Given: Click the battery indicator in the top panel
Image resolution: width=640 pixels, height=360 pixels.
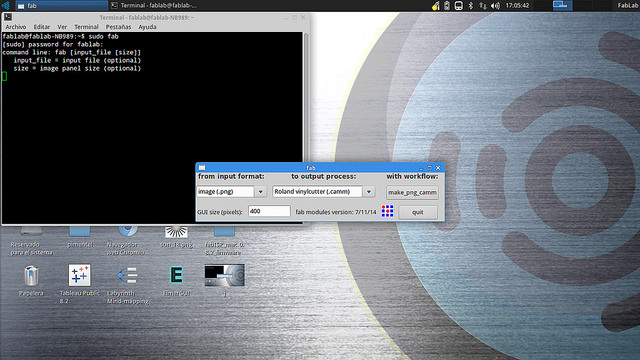Looking at the screenshot, I should click(447, 6).
